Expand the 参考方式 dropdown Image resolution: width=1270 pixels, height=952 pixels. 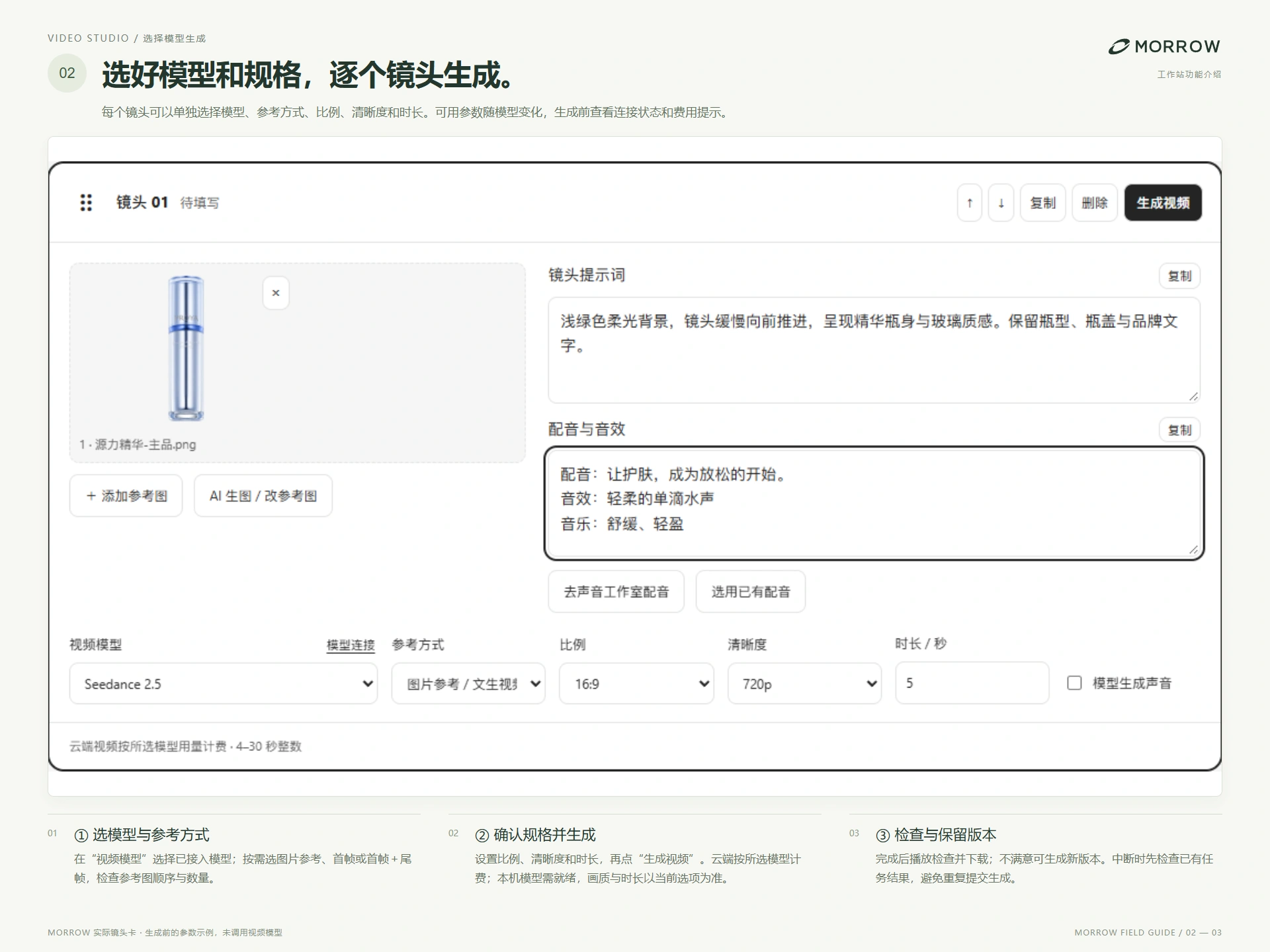tap(468, 684)
